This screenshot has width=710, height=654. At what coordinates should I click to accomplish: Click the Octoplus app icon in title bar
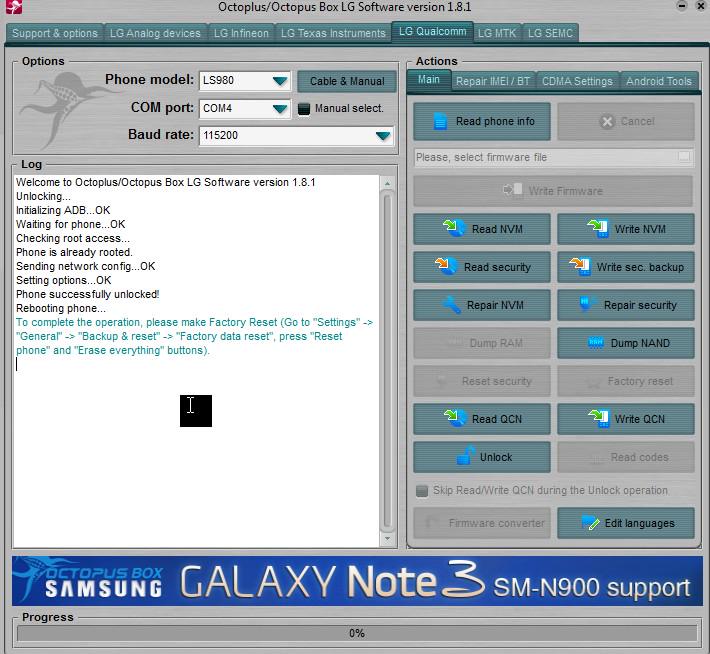click(14, 6)
